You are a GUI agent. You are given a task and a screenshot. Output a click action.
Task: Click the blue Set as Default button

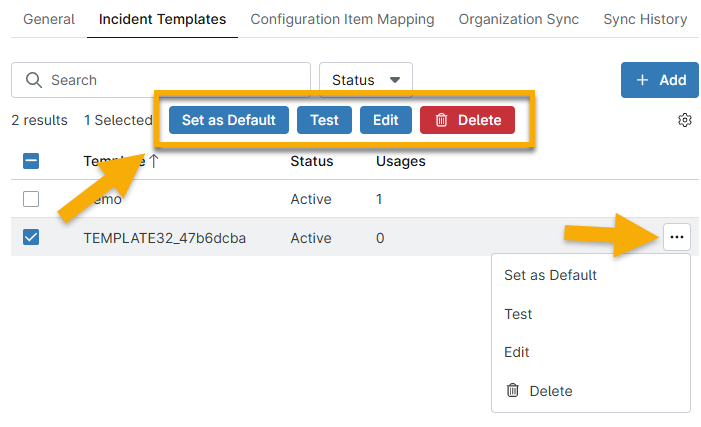tap(229, 120)
